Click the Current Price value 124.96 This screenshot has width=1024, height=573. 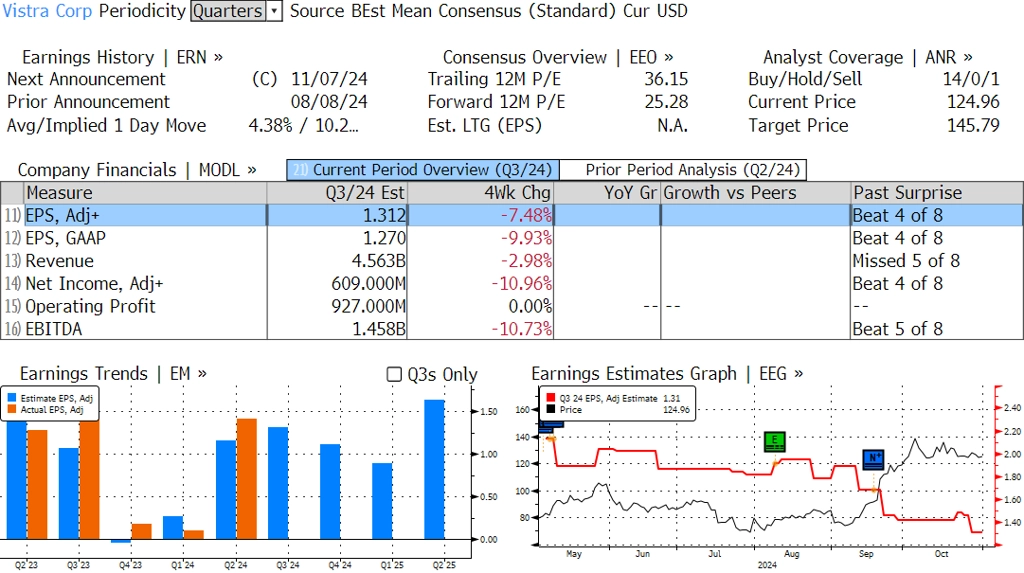pos(973,102)
